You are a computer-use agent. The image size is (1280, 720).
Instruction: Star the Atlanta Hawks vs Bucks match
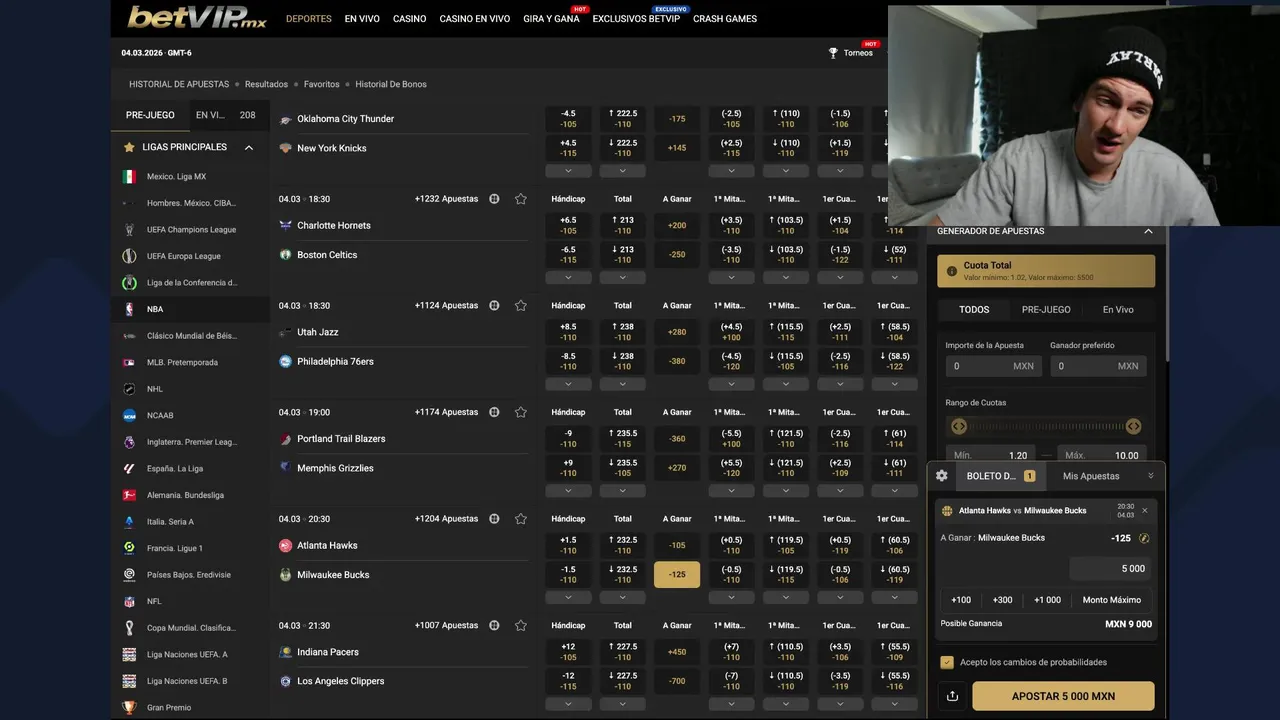(x=521, y=519)
